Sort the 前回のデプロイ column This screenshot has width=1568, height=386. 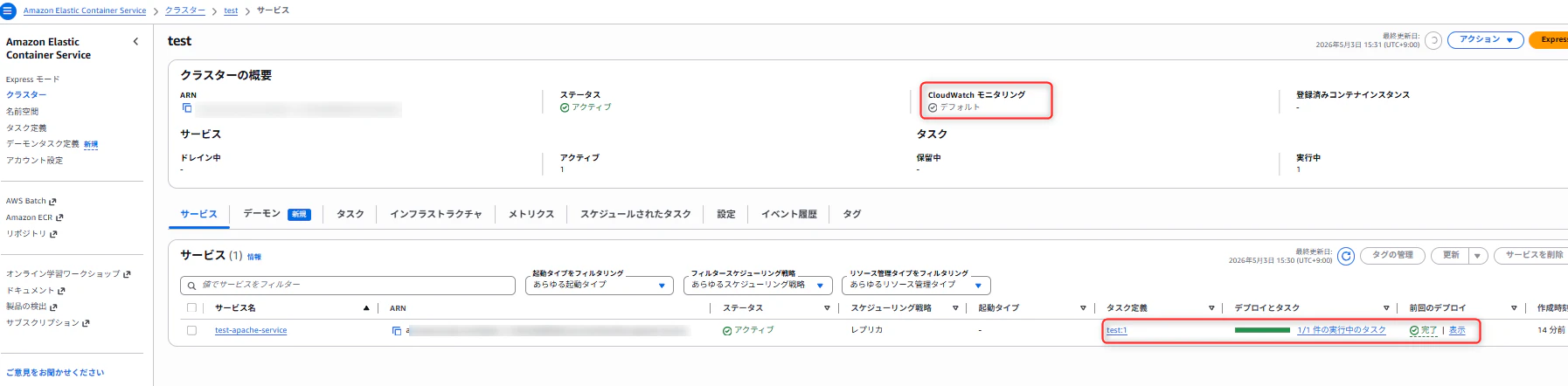click(1514, 308)
